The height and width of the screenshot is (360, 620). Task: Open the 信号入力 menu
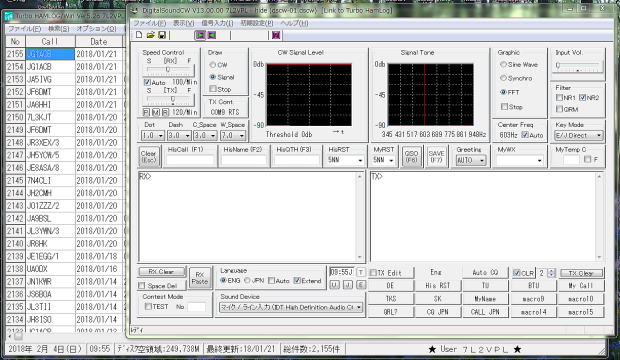pos(217,23)
